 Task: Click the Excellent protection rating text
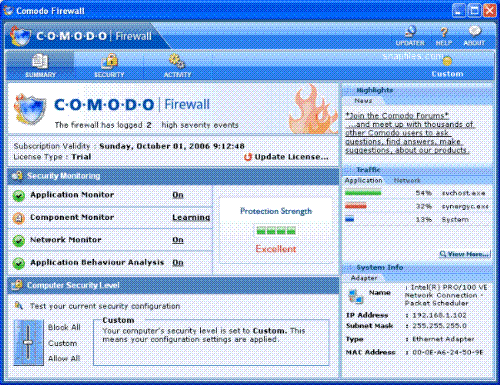point(276,249)
